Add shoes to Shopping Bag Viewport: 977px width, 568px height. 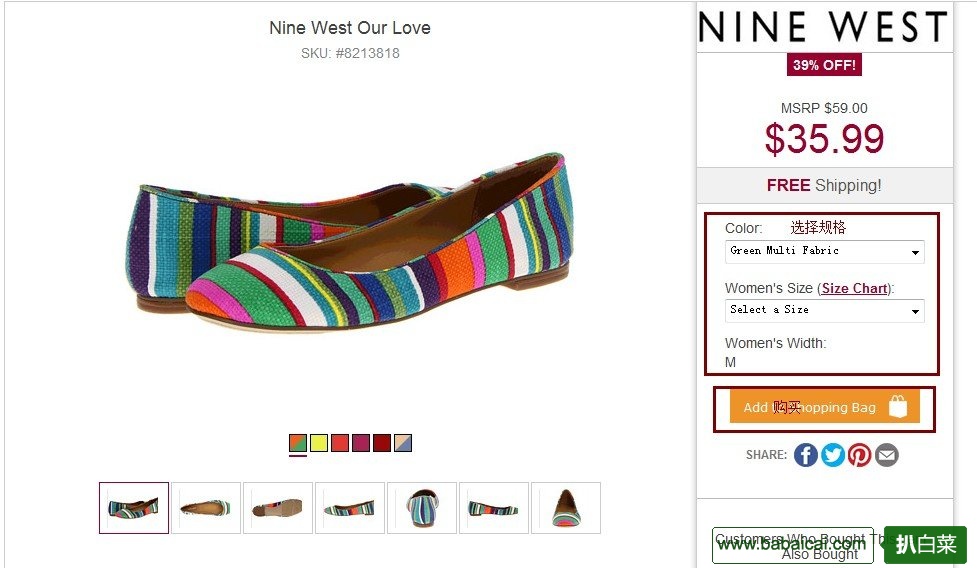pyautogui.click(x=810, y=407)
